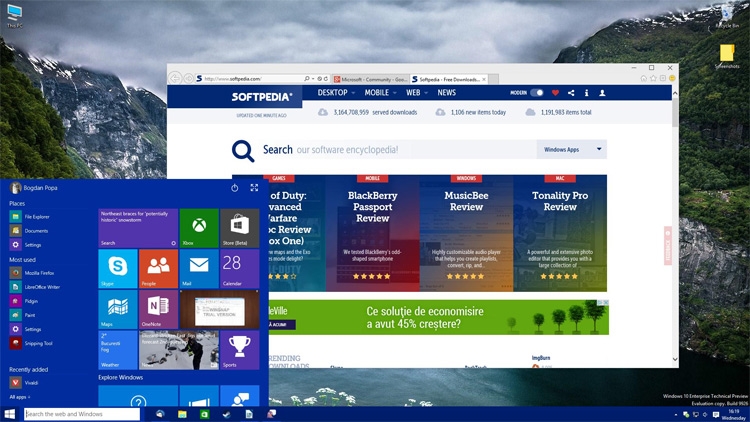
Task: Click the Softpedia info icon
Action: 586,93
